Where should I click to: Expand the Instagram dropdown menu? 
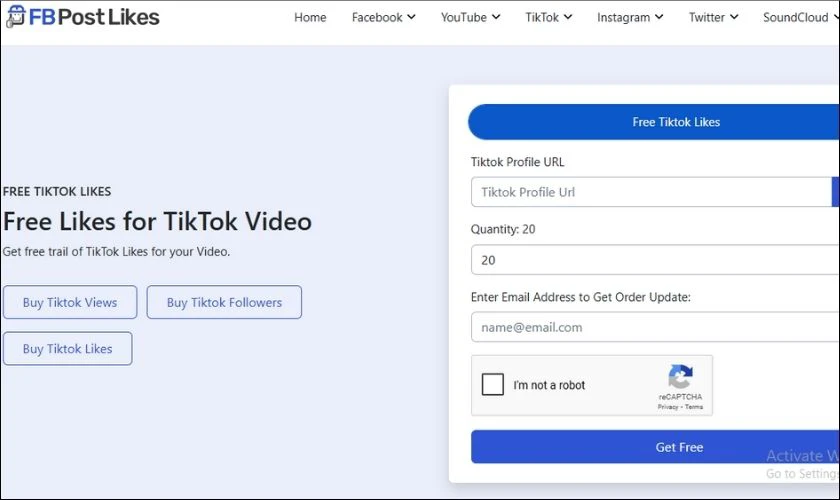(x=630, y=18)
